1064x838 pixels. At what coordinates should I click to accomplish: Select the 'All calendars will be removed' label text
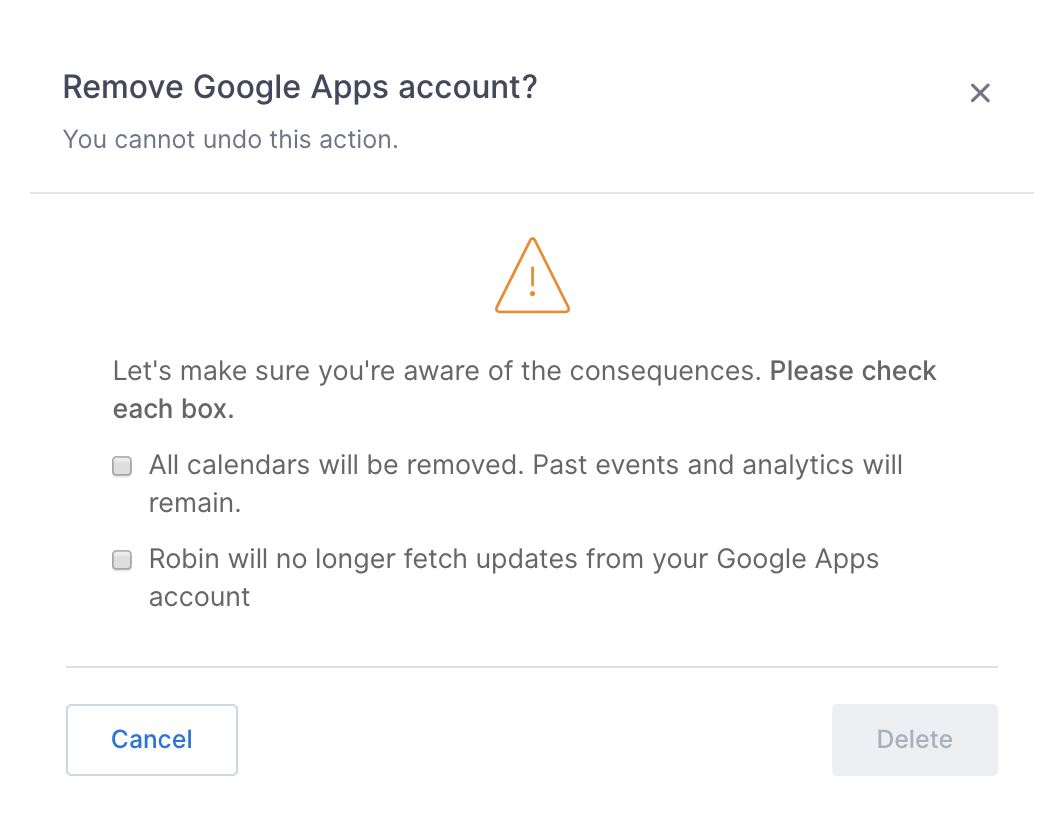(x=525, y=484)
